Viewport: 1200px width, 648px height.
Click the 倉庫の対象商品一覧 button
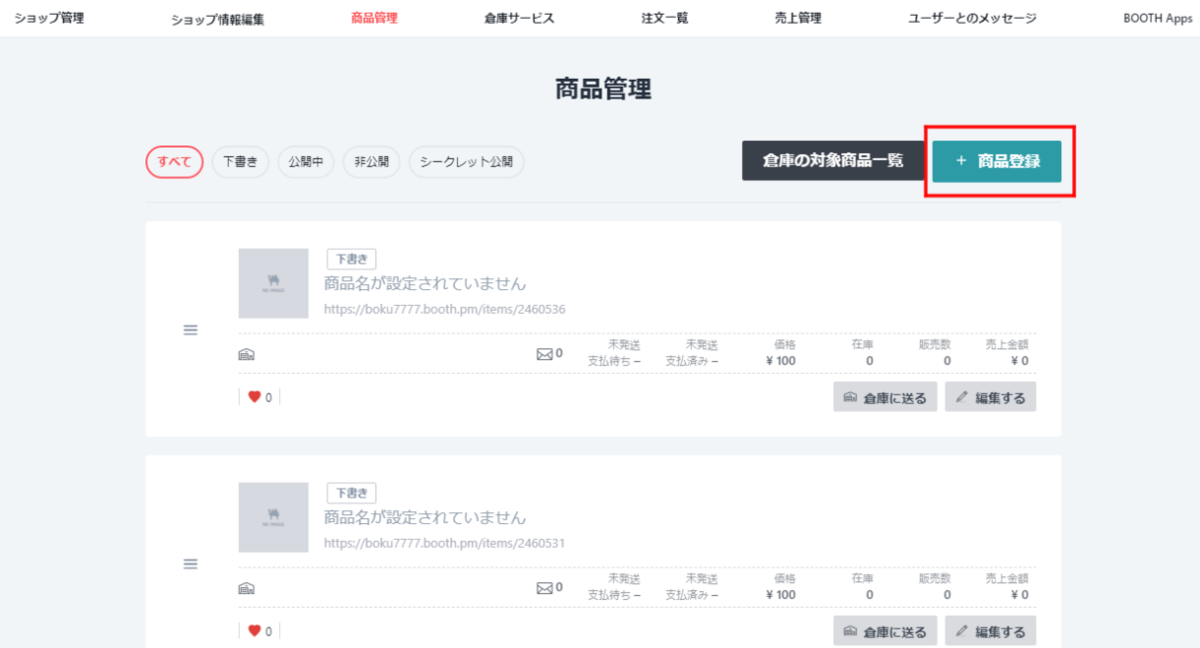[x=833, y=161]
